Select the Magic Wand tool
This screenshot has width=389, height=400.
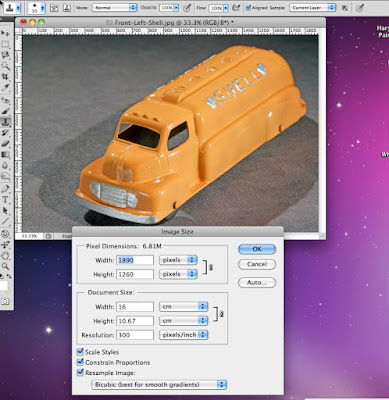pos(5,66)
